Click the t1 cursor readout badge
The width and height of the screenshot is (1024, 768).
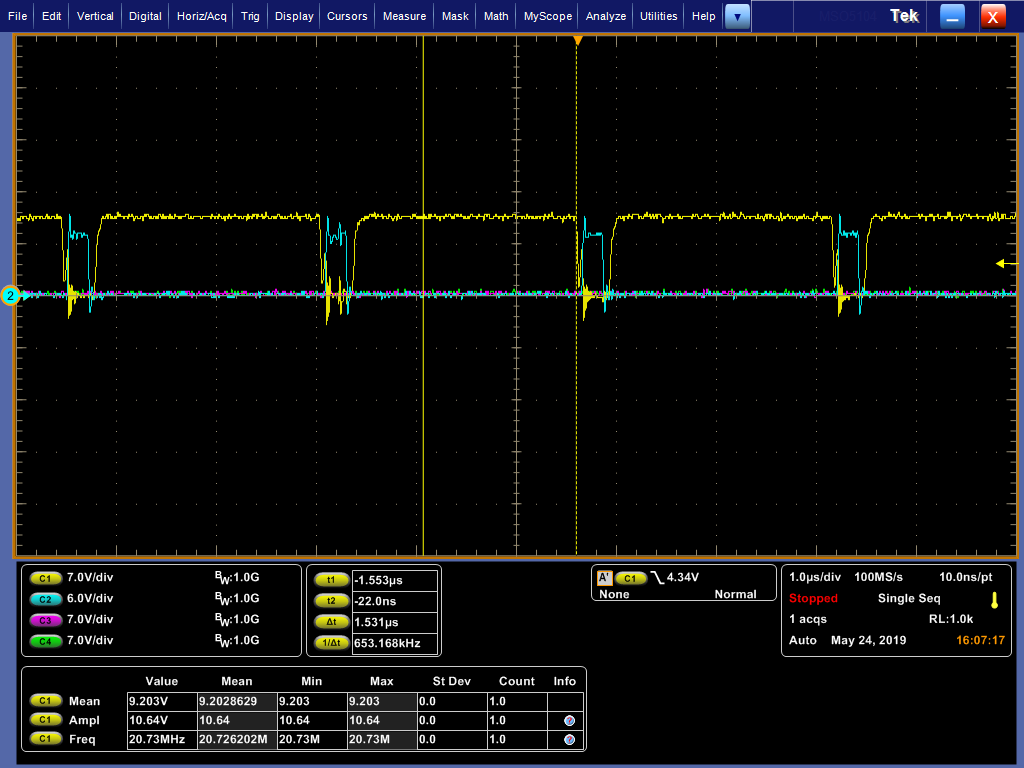(x=329, y=580)
